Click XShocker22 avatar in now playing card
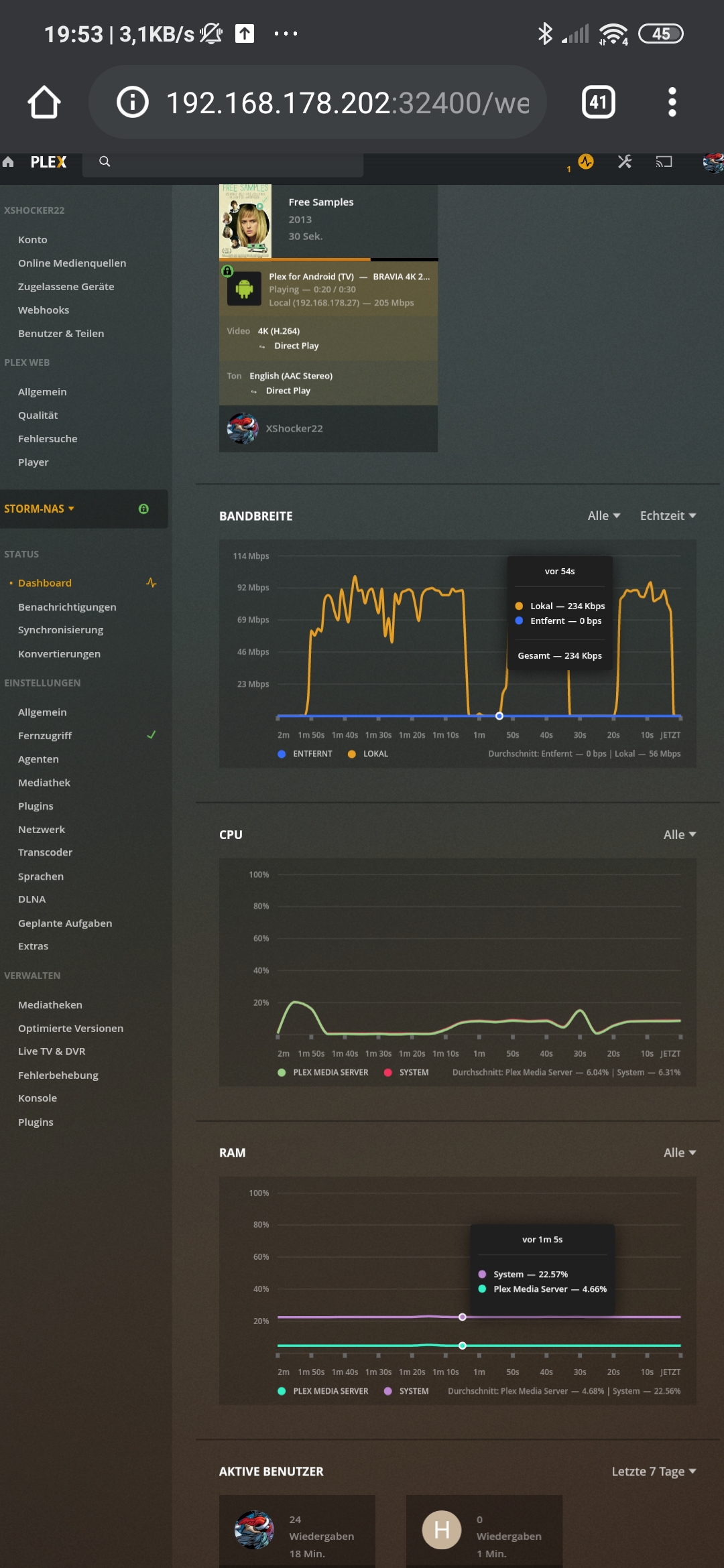 point(243,428)
